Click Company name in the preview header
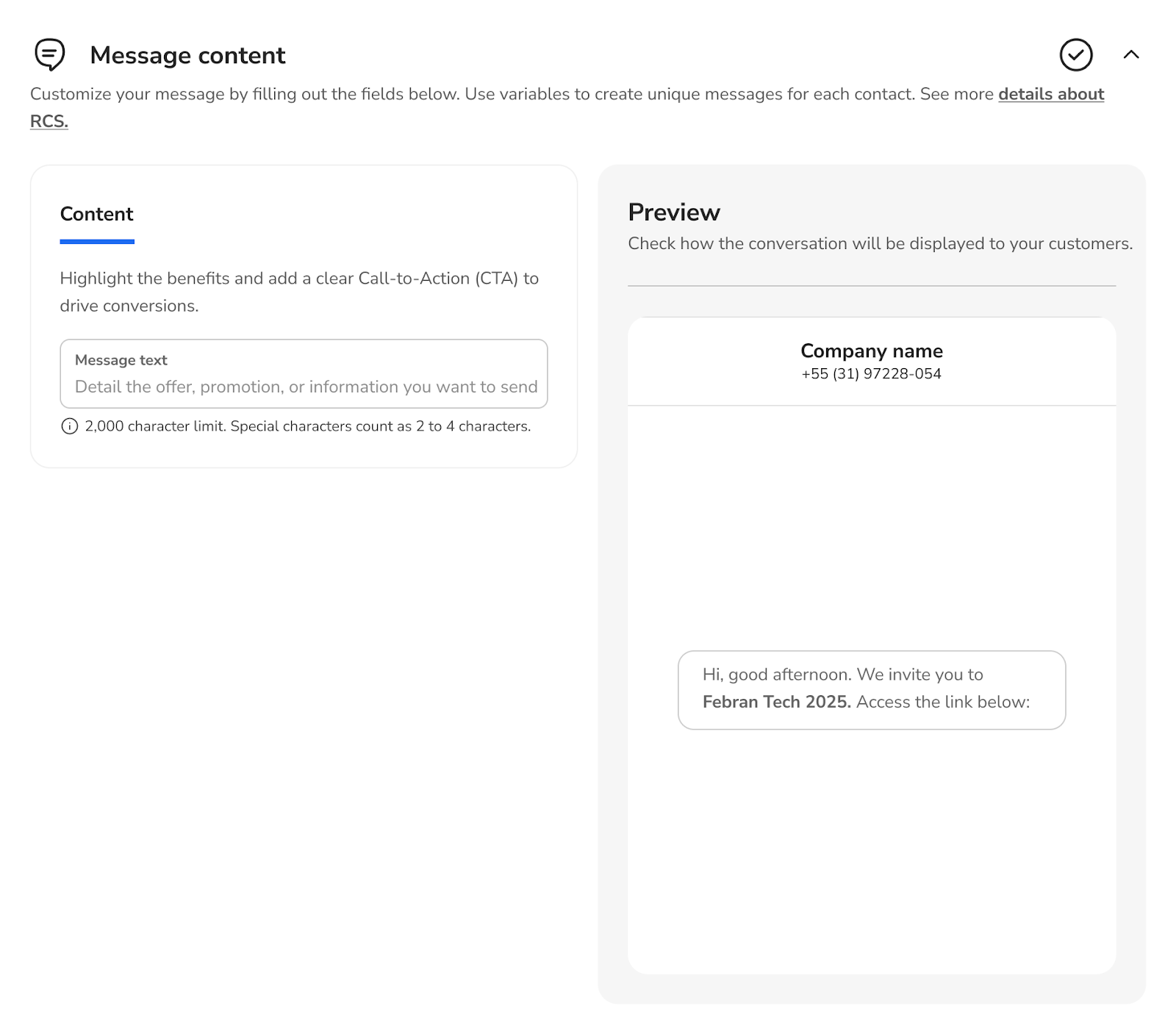 [871, 351]
